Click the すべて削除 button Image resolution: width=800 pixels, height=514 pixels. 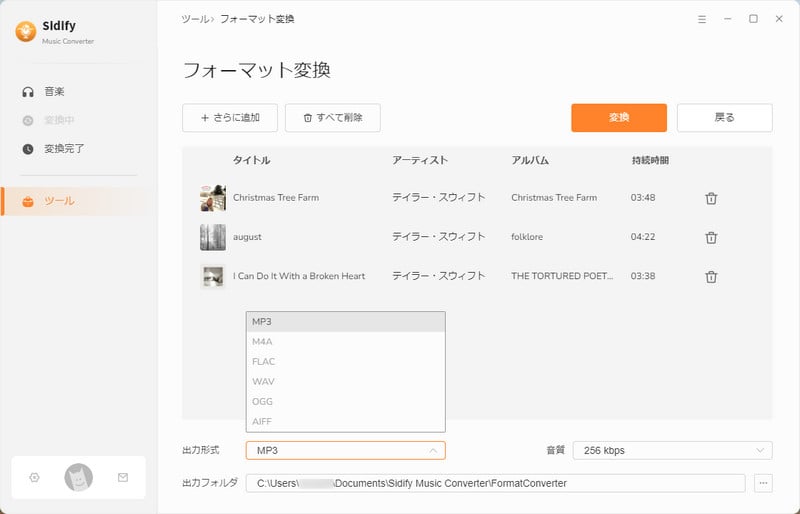click(333, 118)
